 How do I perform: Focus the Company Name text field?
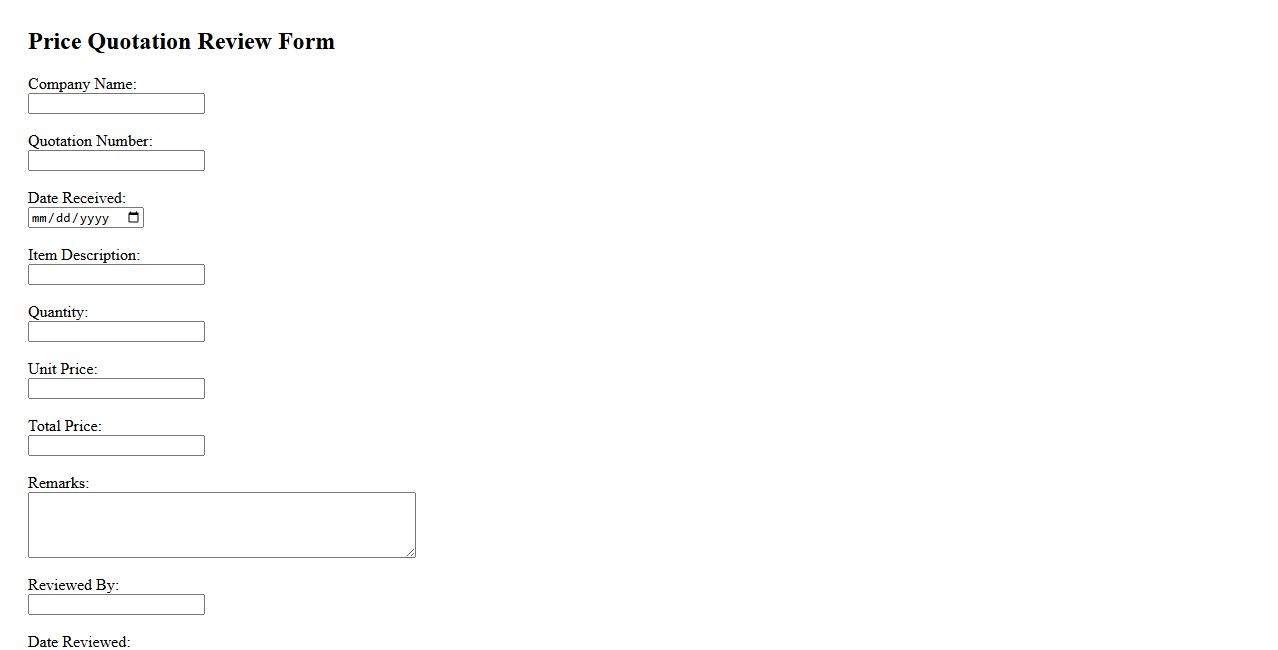pyautogui.click(x=116, y=104)
